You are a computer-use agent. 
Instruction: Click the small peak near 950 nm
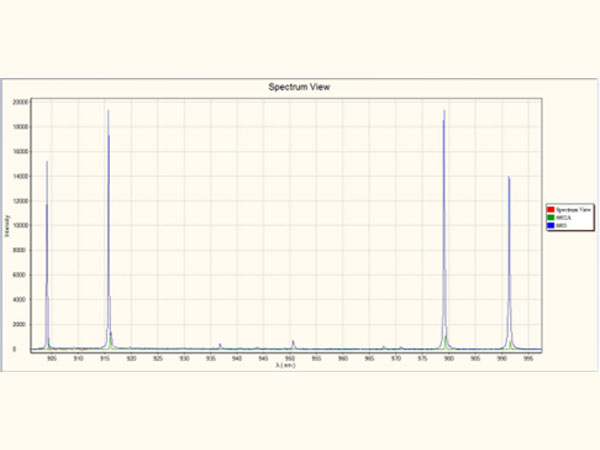click(292, 344)
